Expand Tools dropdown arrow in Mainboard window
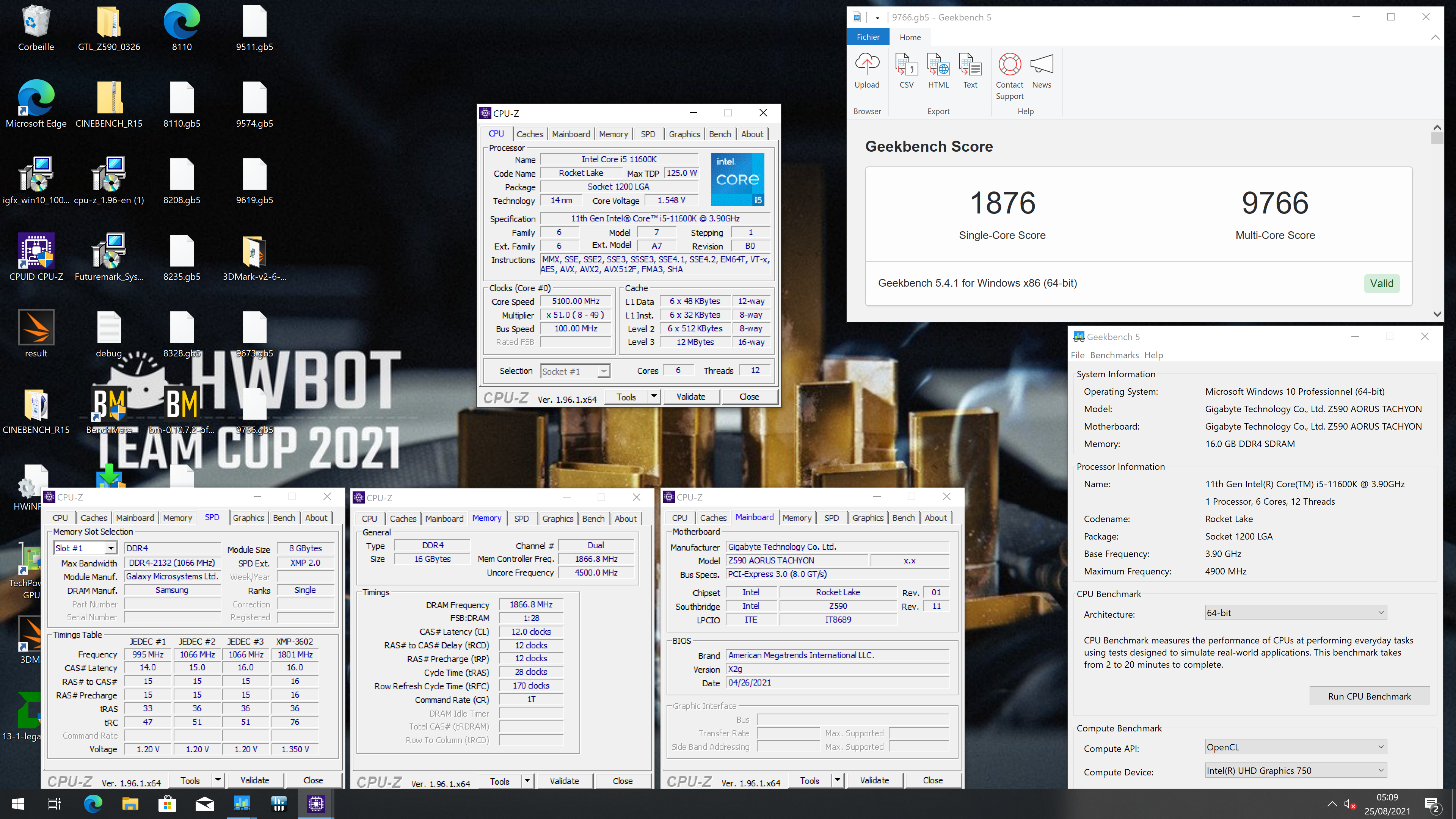Viewport: 1456px width, 819px height. (x=837, y=780)
